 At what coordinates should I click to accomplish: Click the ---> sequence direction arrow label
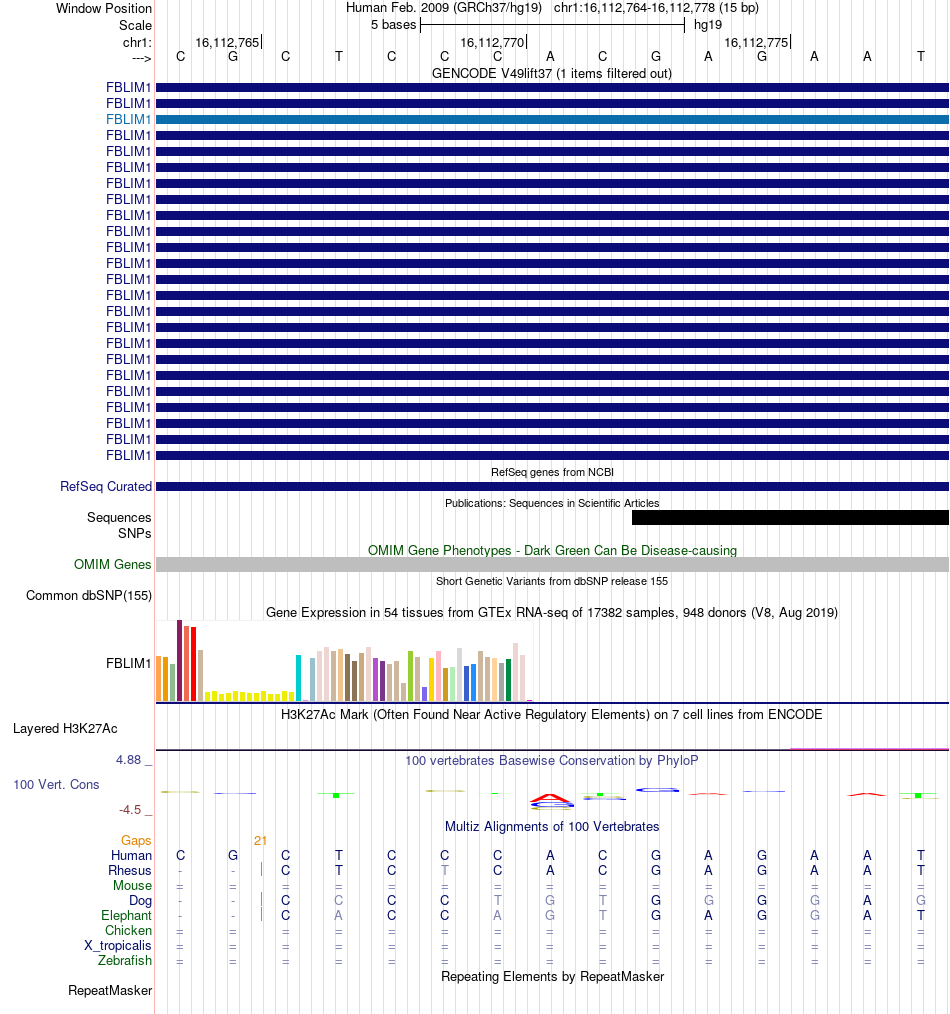coord(141,58)
